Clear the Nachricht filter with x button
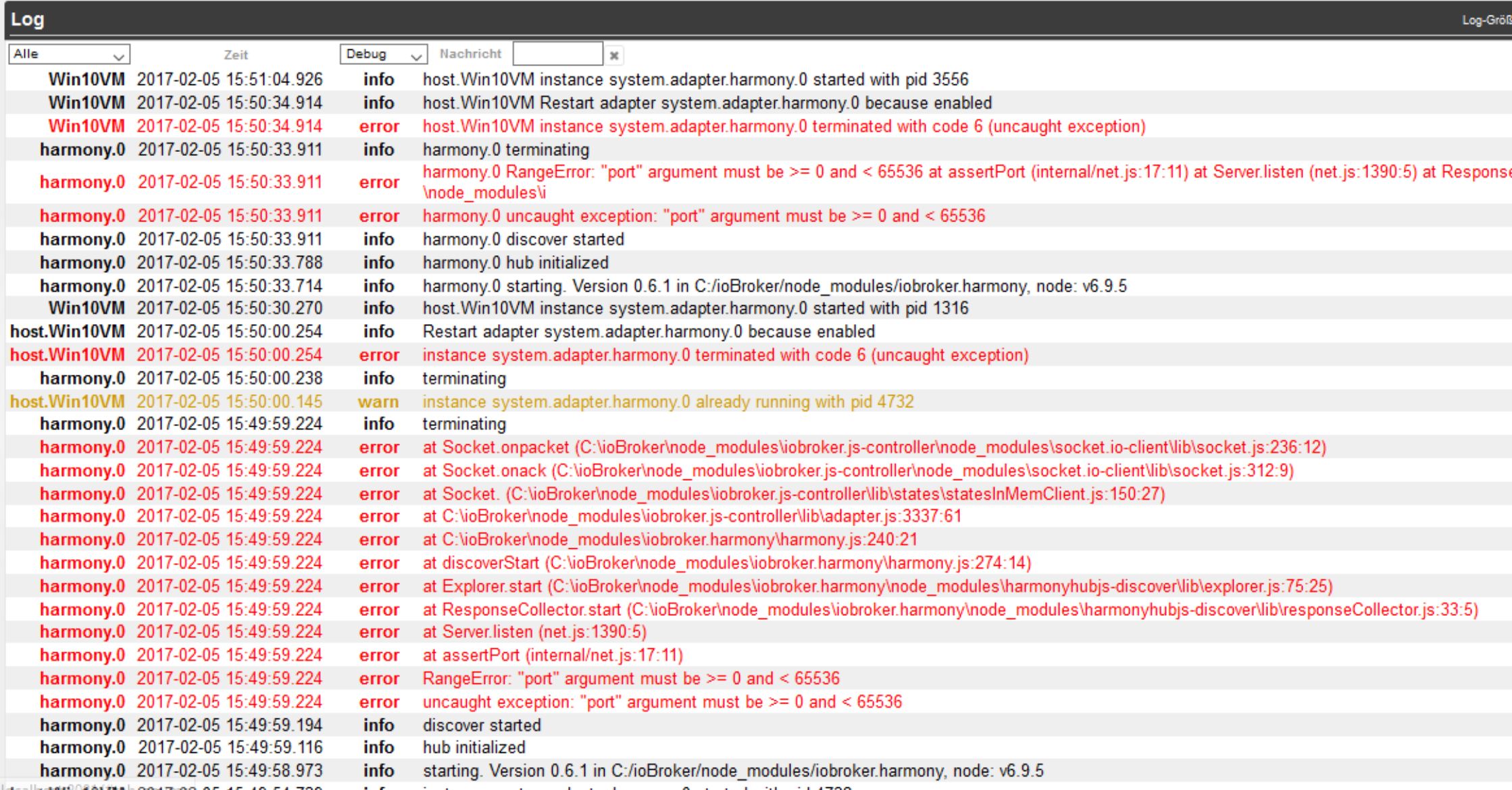This screenshot has height=790, width=1512. 614,55
